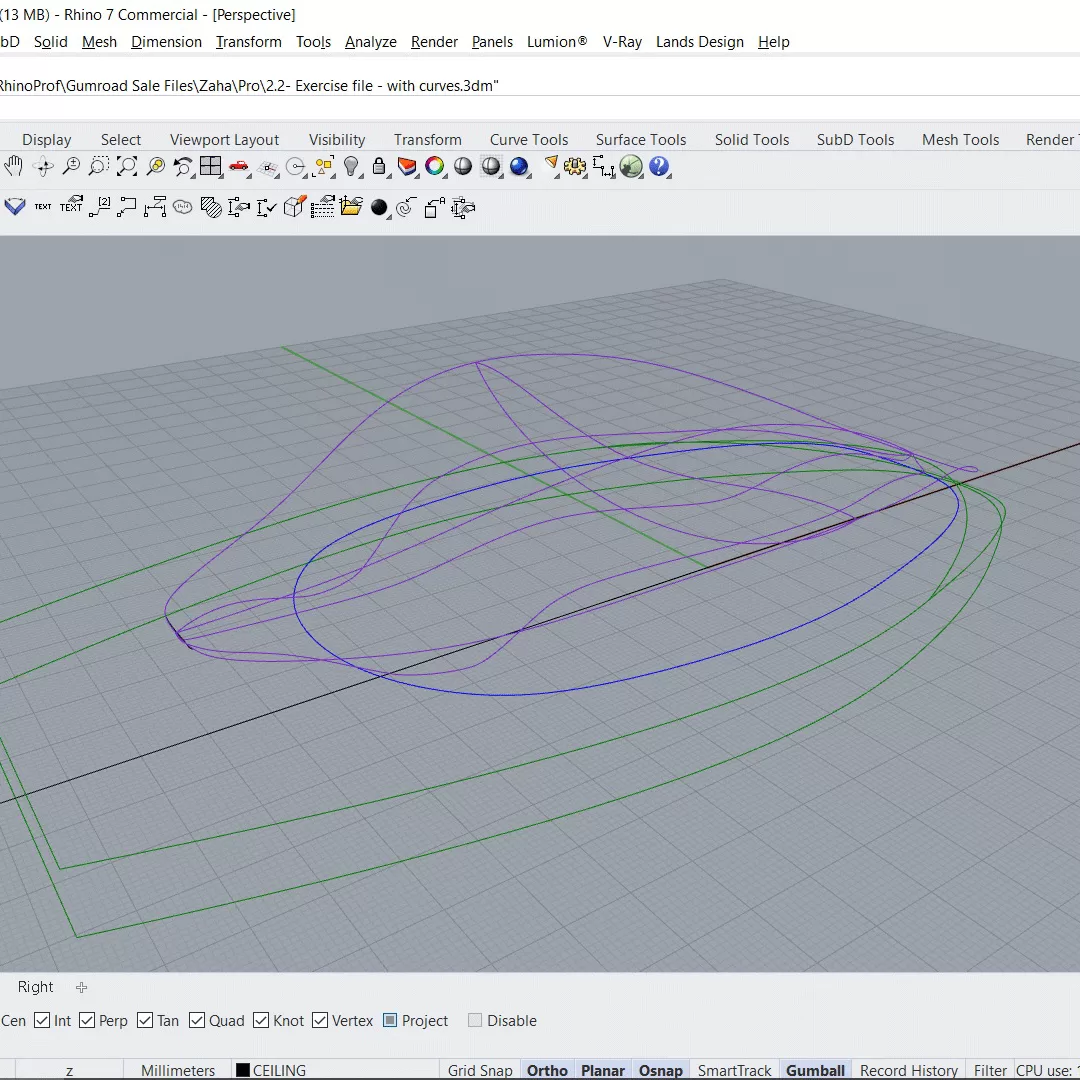Select the hatch tool icon
The height and width of the screenshot is (1080, 1080).
[x=211, y=207]
